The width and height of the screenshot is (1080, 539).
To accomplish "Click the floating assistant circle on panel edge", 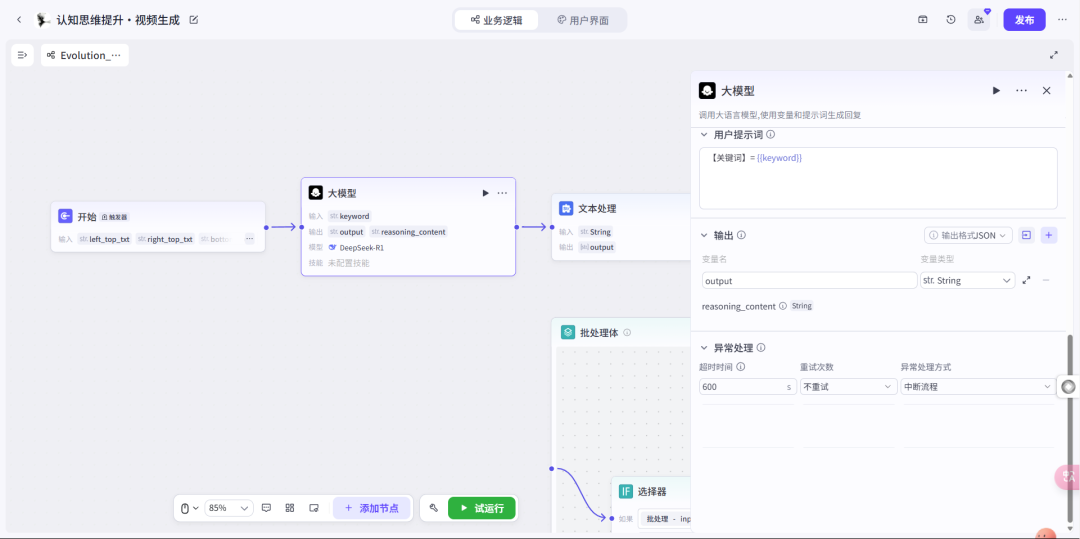I will [1068, 387].
